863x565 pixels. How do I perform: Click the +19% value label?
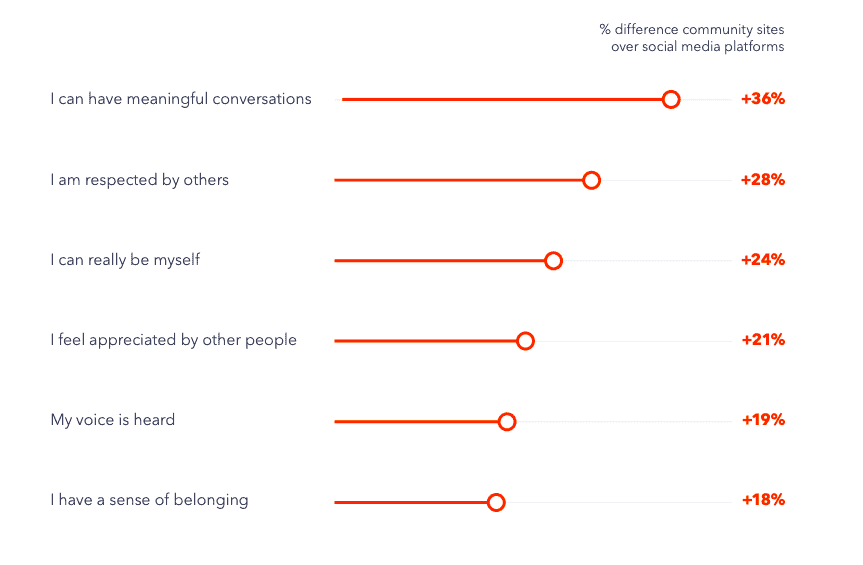(x=762, y=420)
